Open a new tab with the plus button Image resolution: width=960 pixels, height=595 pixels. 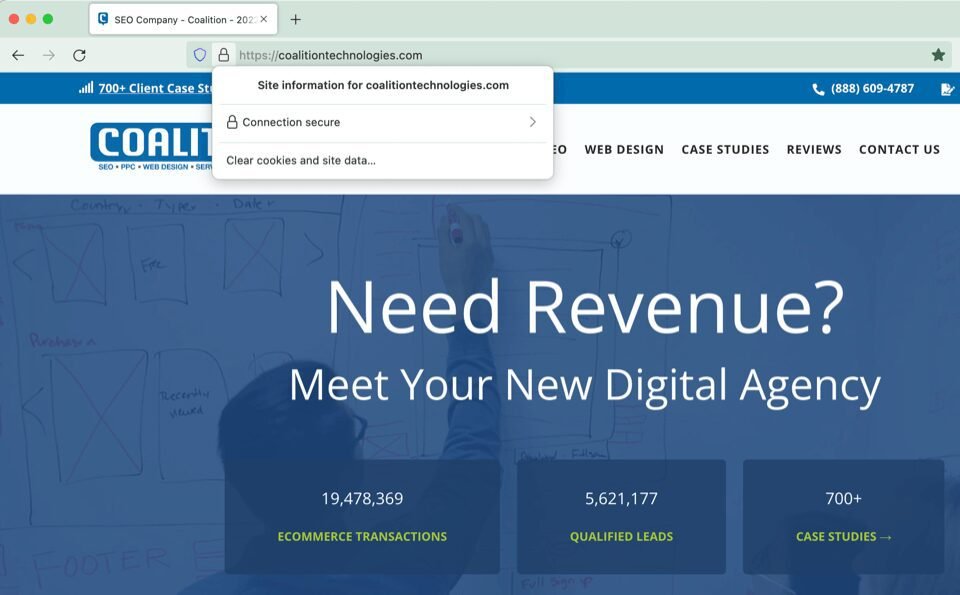click(294, 18)
